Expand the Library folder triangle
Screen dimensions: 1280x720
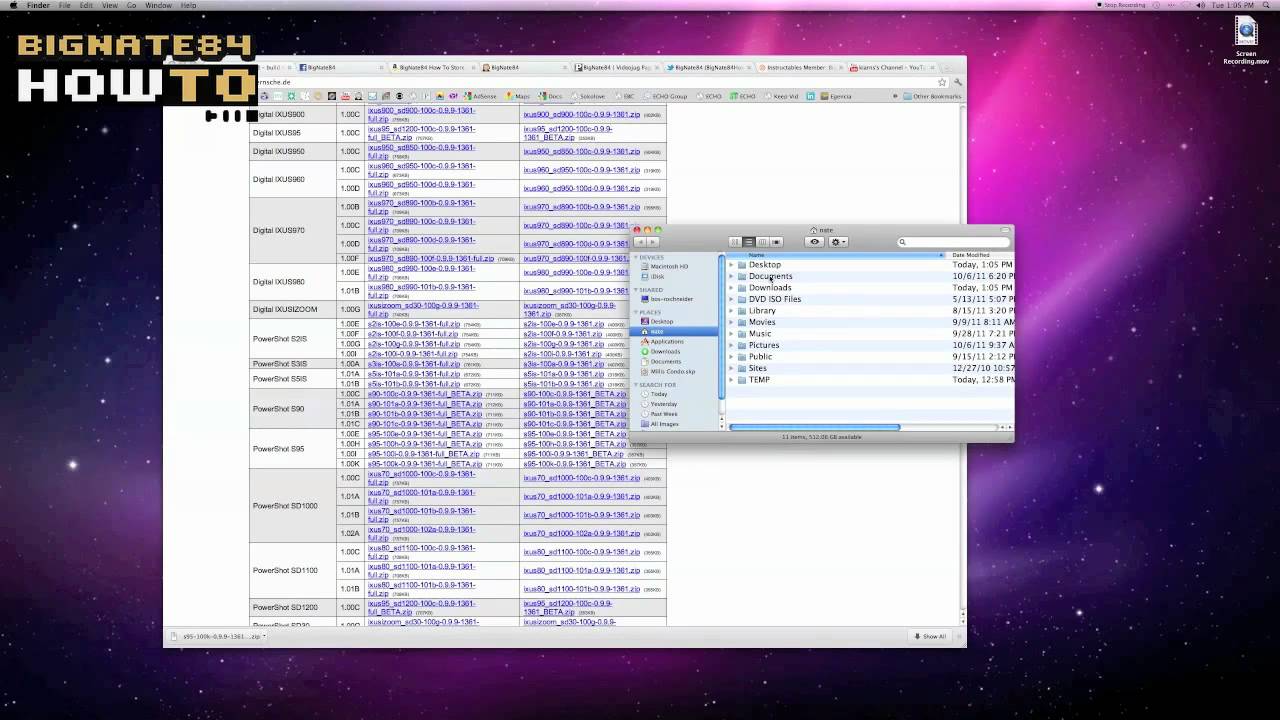pos(731,311)
